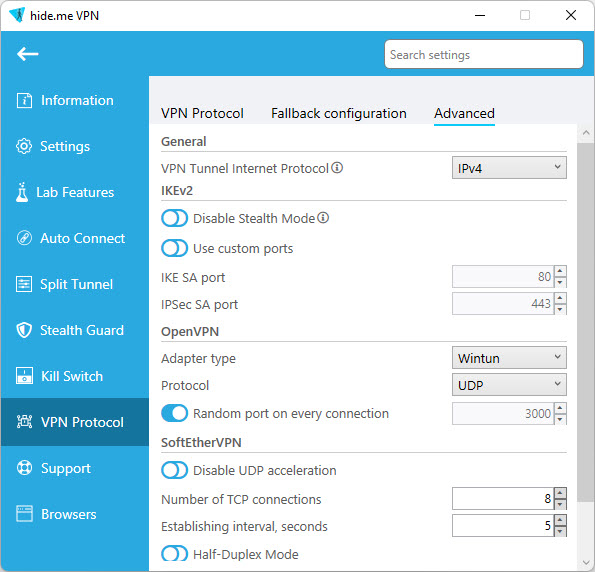This screenshot has width=595, height=572.
Task: Click the Search settings field
Action: 484,54
